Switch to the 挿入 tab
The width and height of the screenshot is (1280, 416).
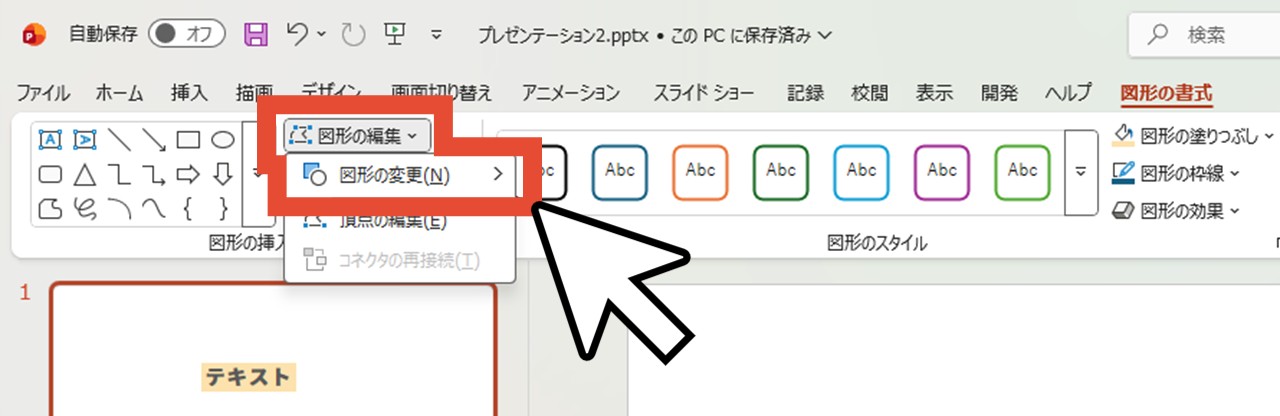coord(189,94)
